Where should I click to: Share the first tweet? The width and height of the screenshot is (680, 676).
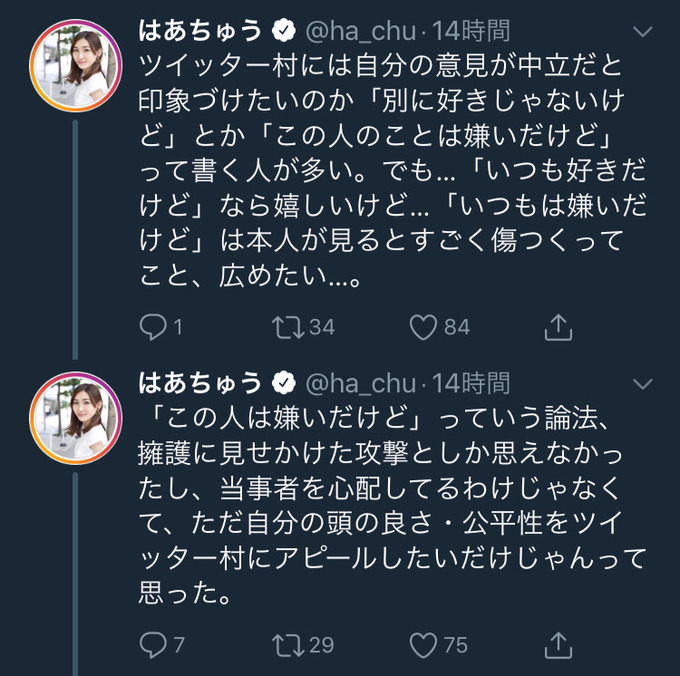(x=558, y=327)
